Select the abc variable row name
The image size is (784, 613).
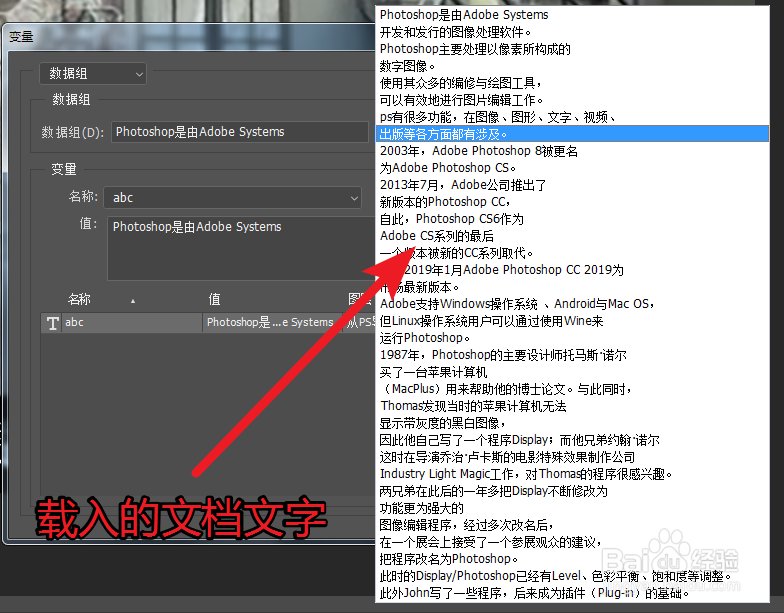74,322
